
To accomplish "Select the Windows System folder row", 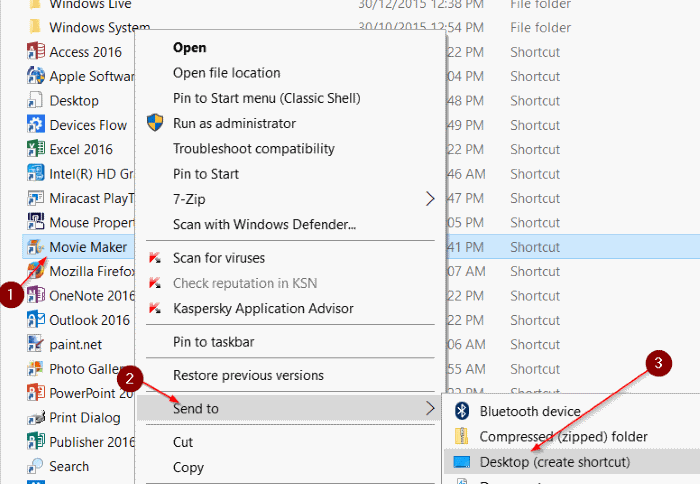I will coord(100,28).
